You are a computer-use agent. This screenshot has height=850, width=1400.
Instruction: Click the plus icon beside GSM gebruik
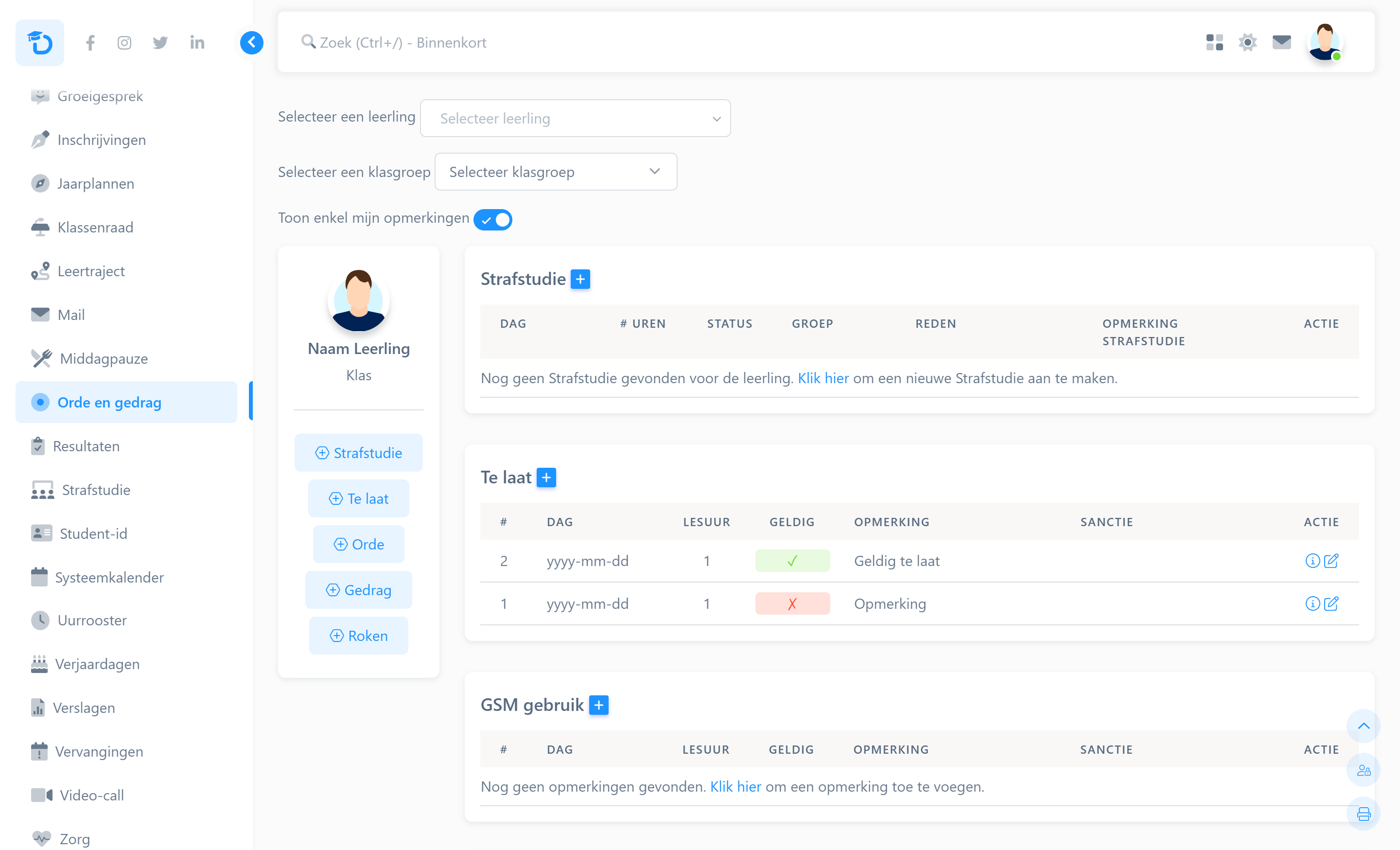click(598, 705)
